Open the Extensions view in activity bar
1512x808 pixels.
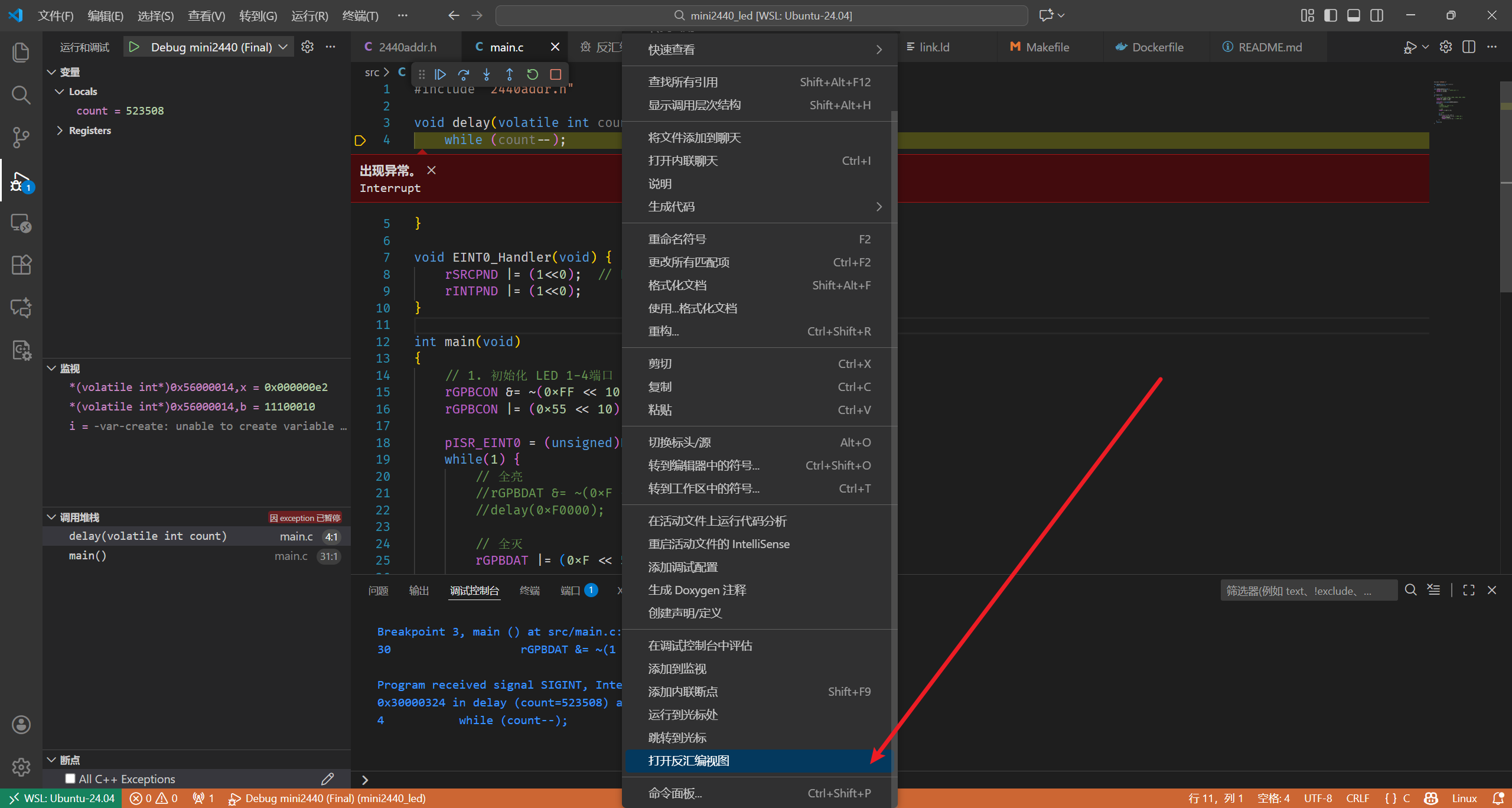tap(21, 265)
